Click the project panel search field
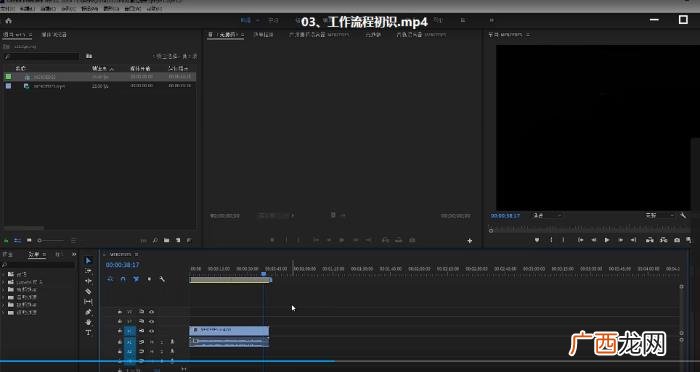 coord(42,56)
